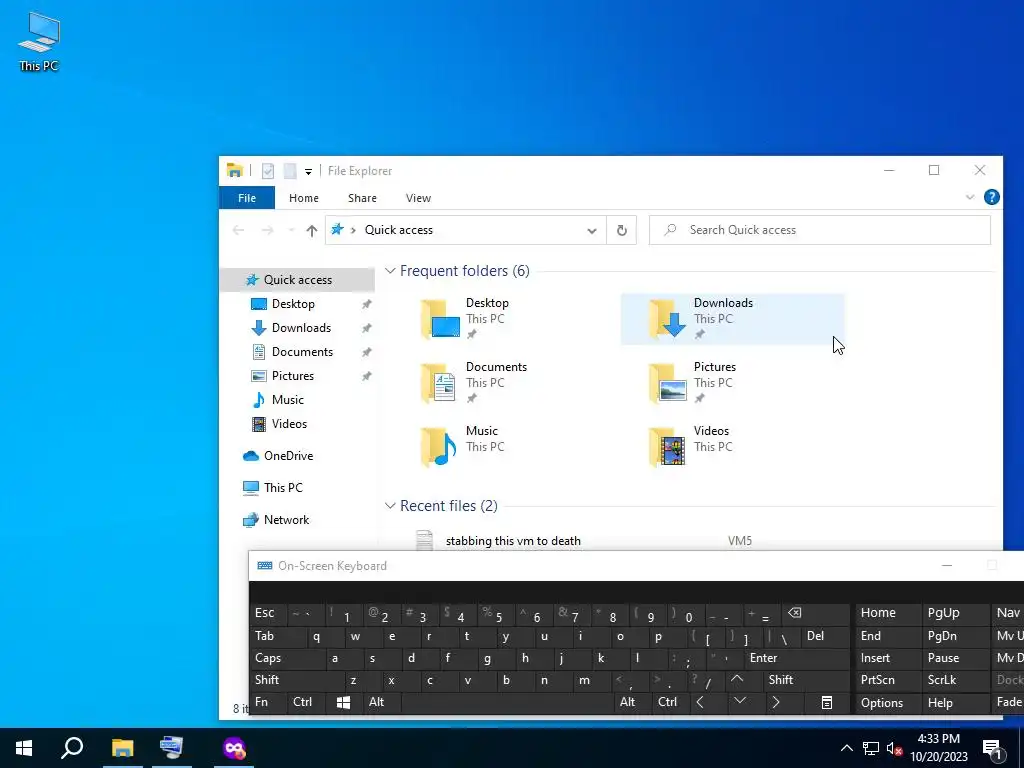1024x768 pixels.
Task: Select Videos in navigation pane
Action: (289, 424)
